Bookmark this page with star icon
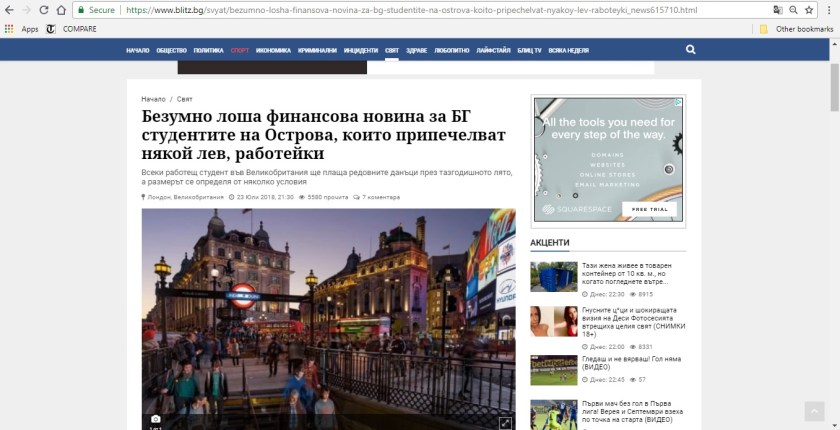840x430 pixels. (x=809, y=10)
